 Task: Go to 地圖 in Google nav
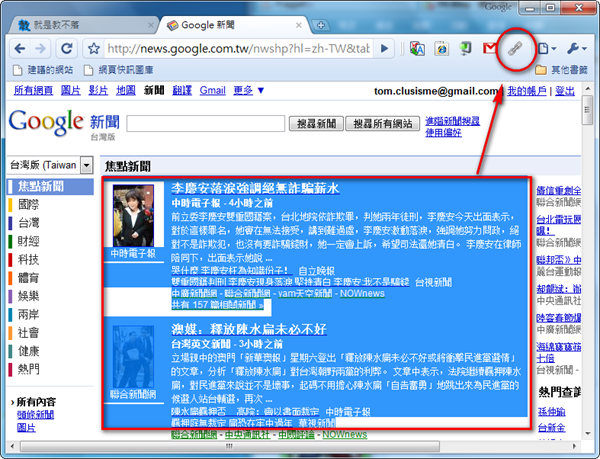[126, 91]
